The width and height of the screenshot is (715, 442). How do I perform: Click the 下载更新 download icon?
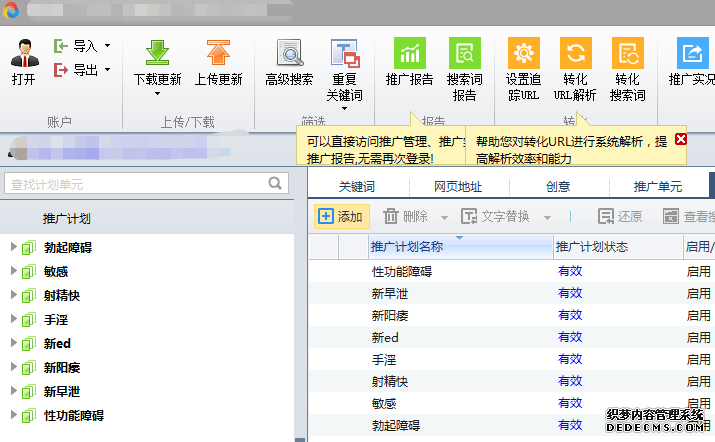[x=157, y=54]
